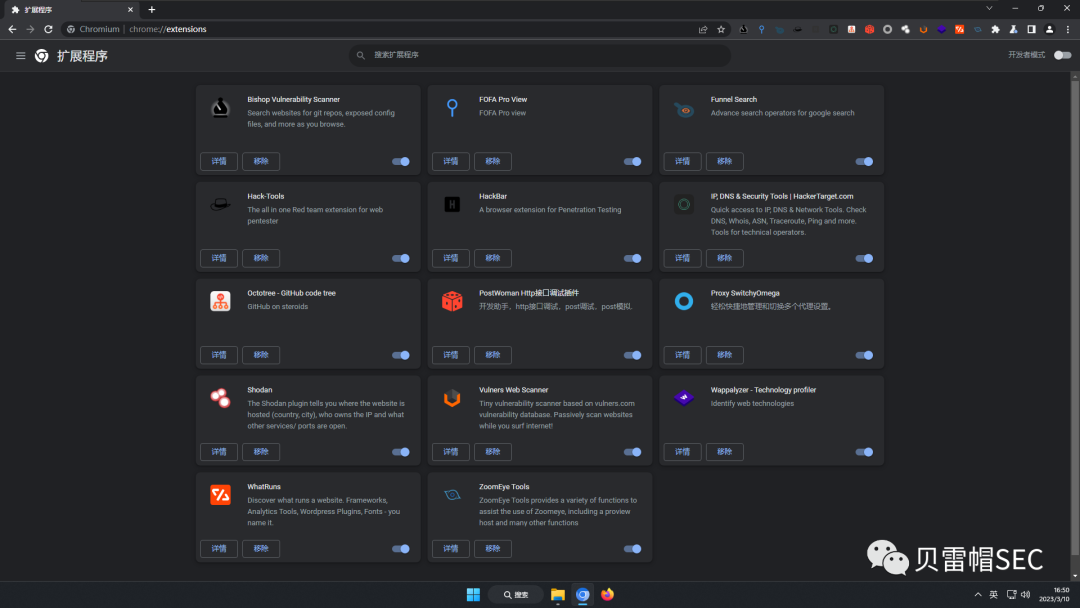
Task: Click the Chrome logo beside 扩展程序 title
Action: click(x=42, y=56)
